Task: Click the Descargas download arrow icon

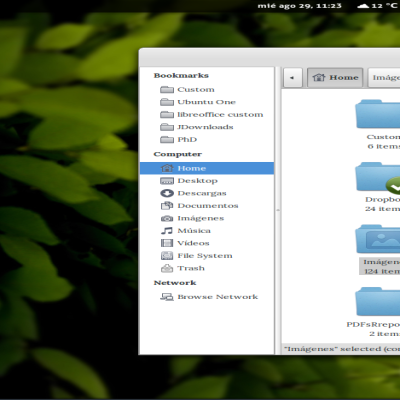Action: pos(167,193)
